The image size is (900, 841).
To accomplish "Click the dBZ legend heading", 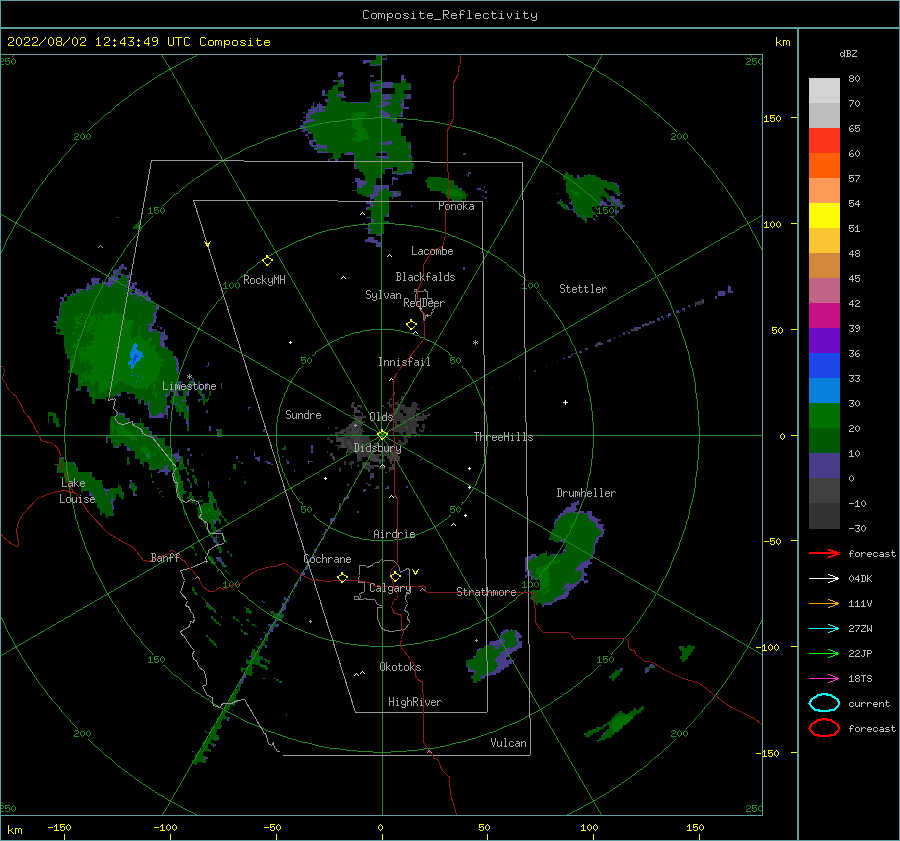I will [848, 53].
